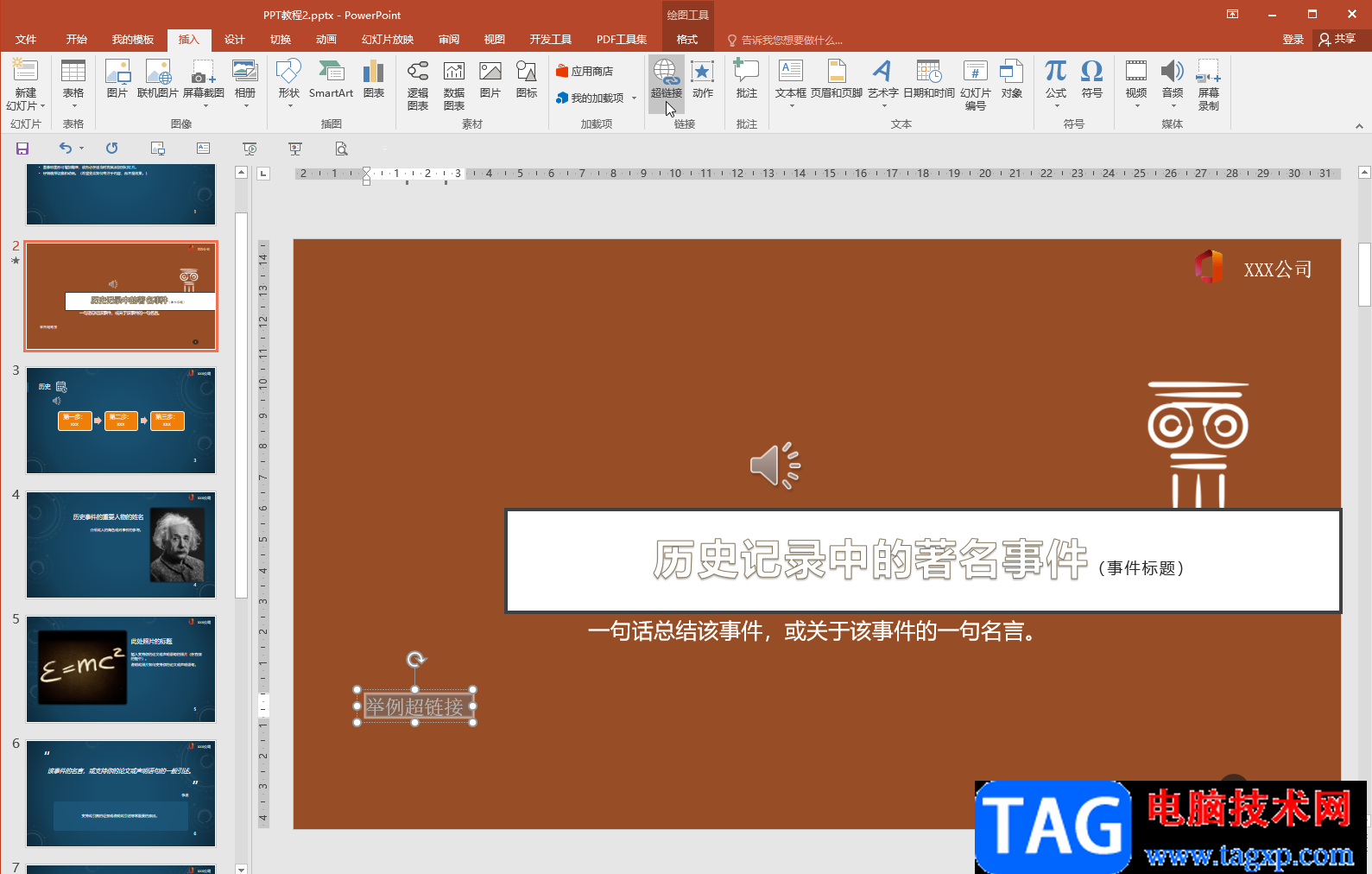This screenshot has width=1372, height=874.
Task: Open the PDF工具集 tab
Action: (622, 40)
